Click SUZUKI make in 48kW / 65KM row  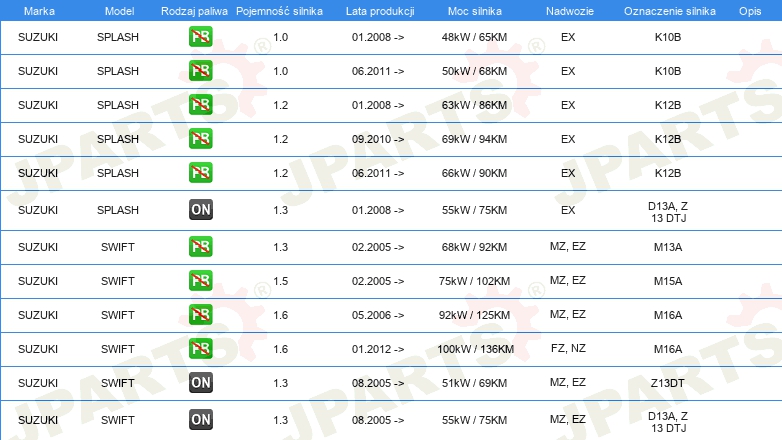tap(38, 37)
